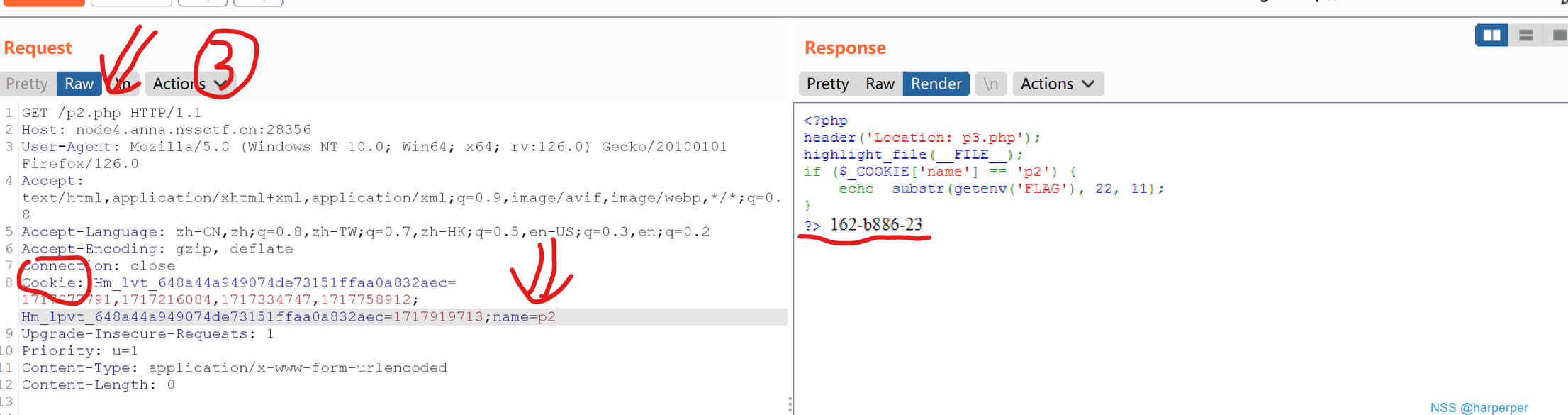Select the Render tab in Response

click(x=936, y=84)
